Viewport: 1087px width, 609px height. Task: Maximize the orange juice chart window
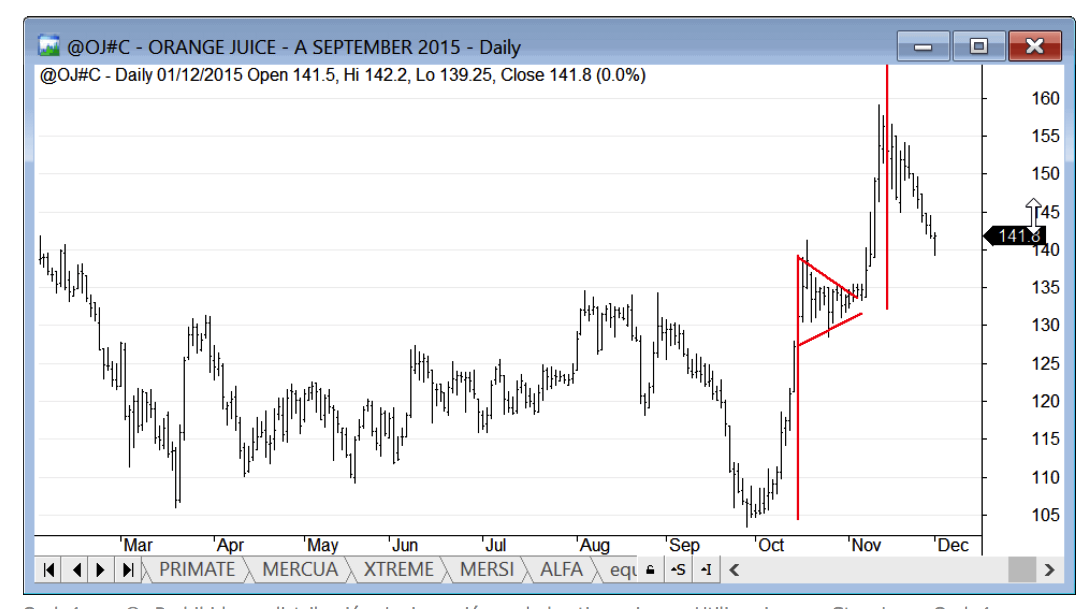point(978,46)
